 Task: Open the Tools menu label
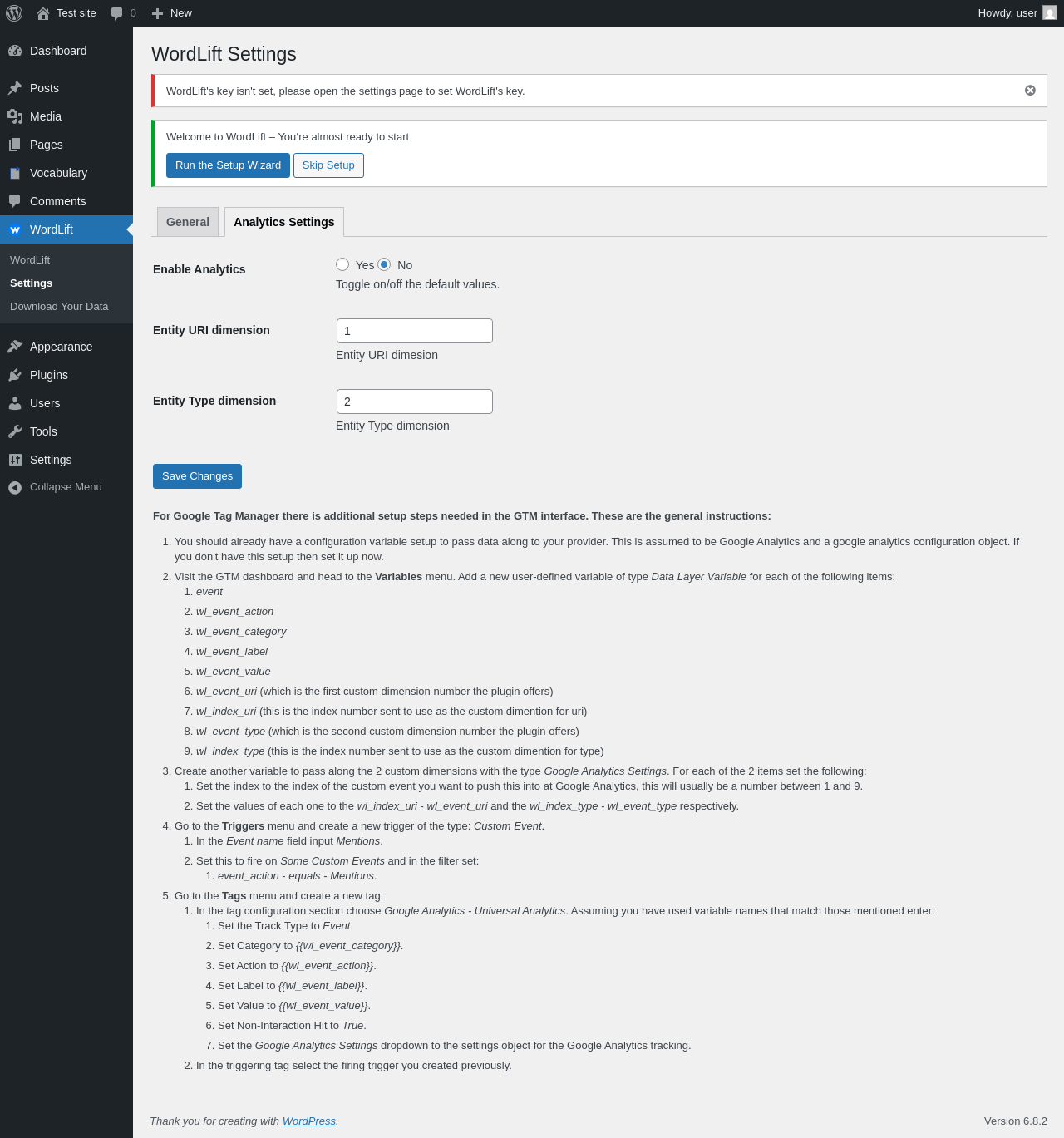pyautogui.click(x=43, y=431)
